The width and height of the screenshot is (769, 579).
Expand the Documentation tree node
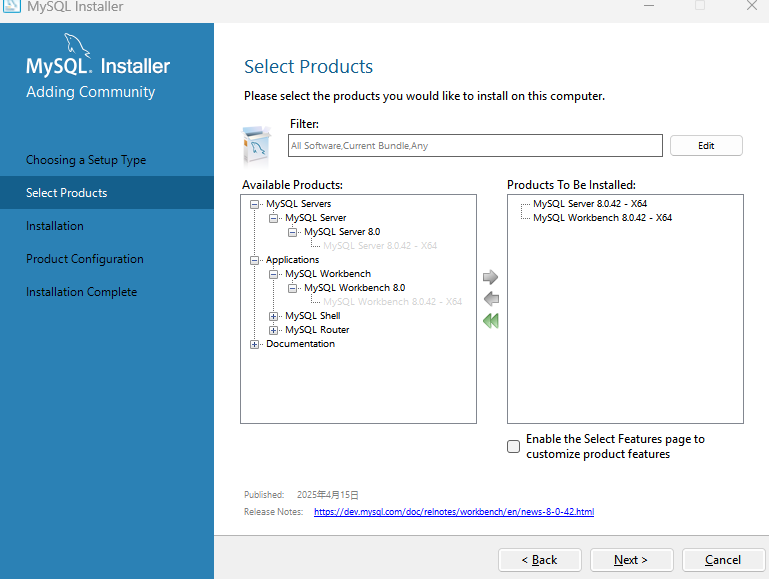pyautogui.click(x=254, y=344)
